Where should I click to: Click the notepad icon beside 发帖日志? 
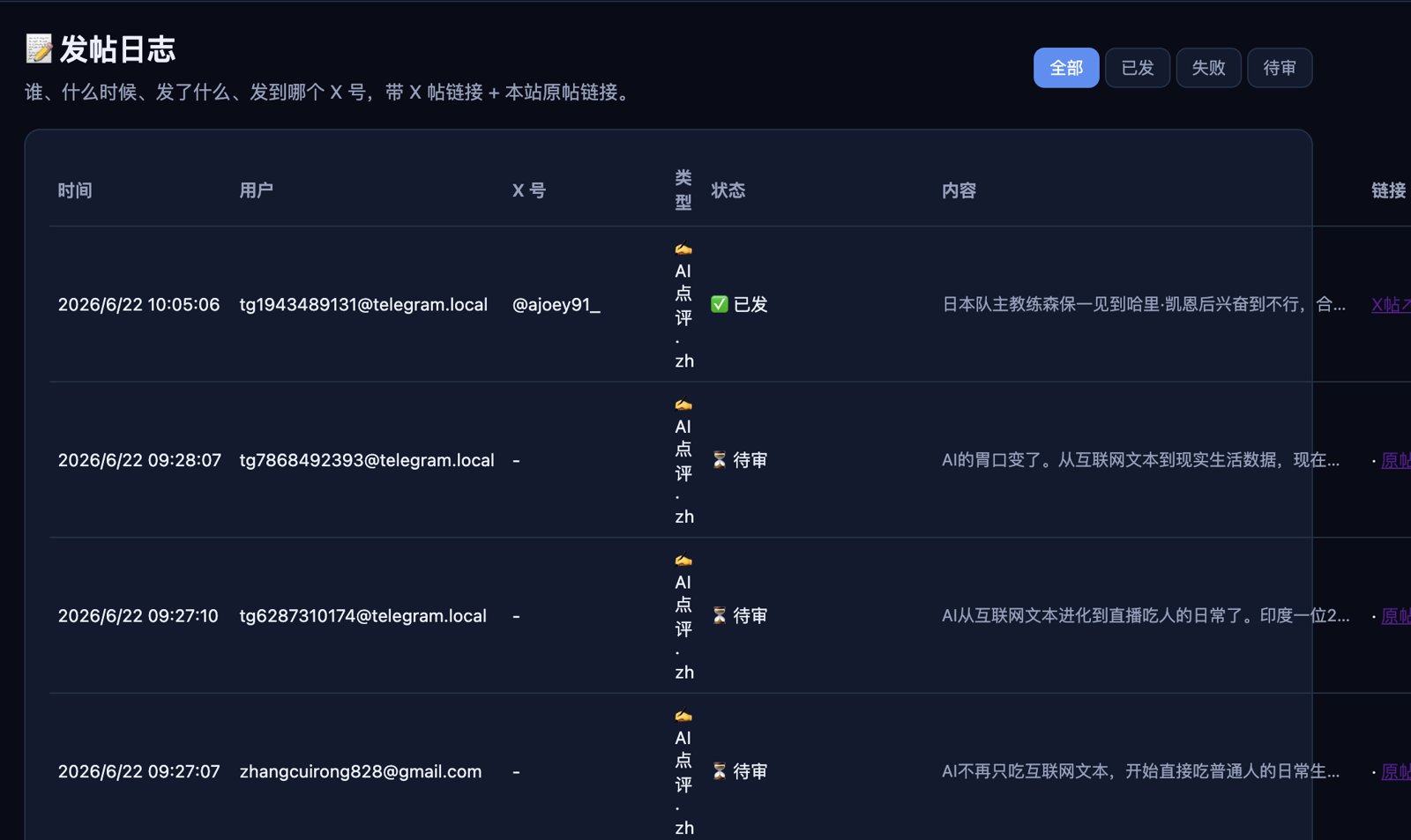click(39, 49)
